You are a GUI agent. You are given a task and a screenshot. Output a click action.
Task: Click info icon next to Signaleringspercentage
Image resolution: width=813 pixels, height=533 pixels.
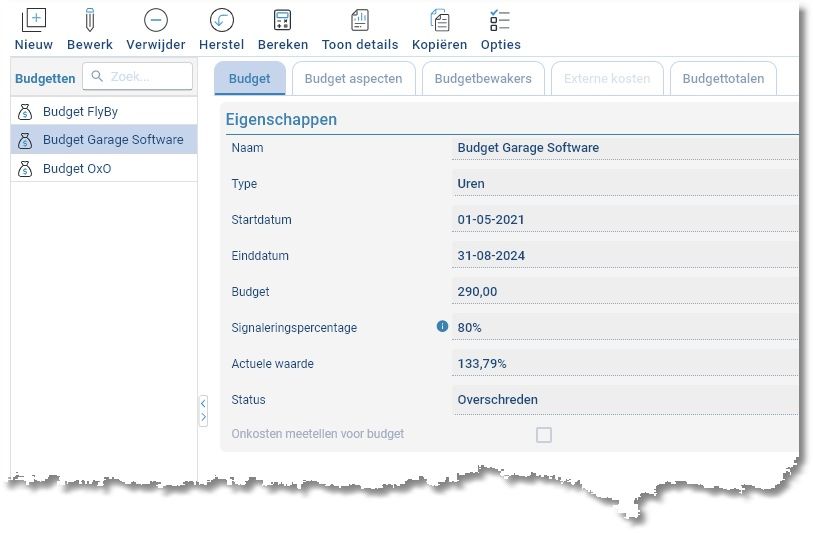tap(443, 326)
